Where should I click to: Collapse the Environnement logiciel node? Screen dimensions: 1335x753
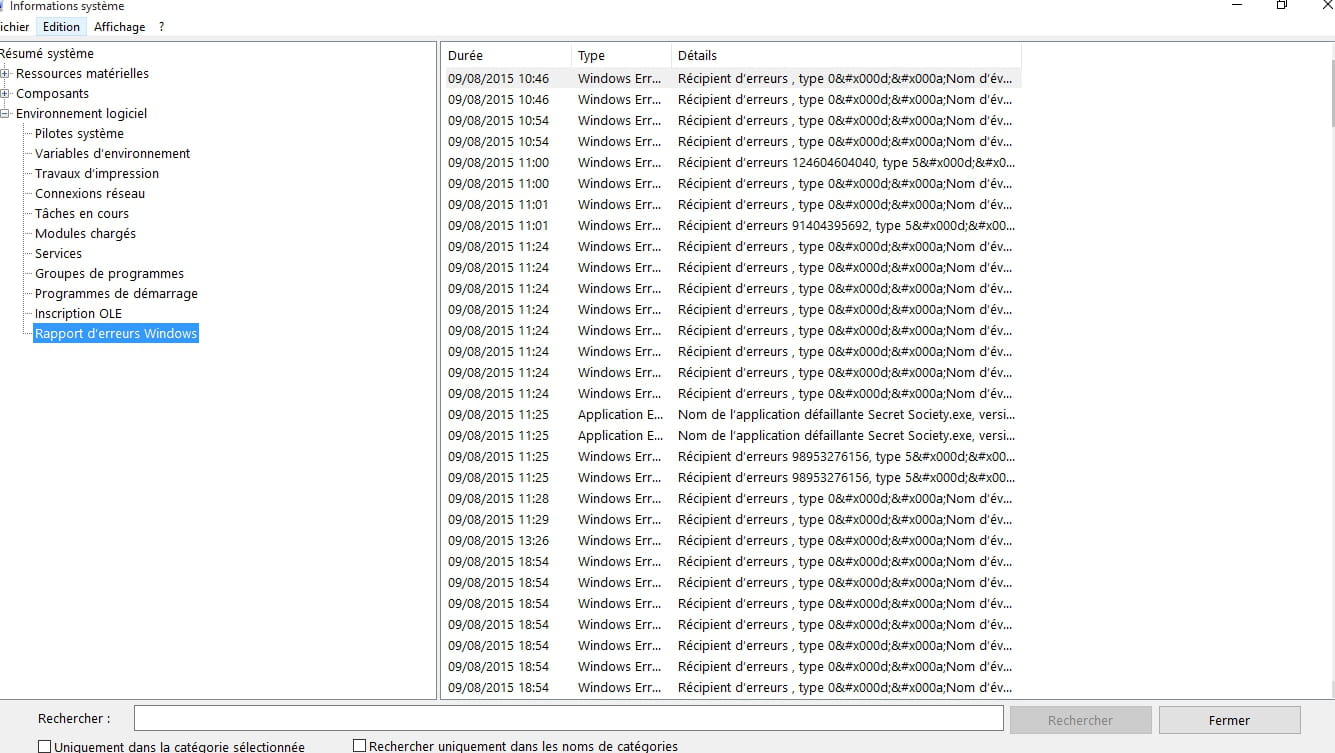tap(6, 114)
